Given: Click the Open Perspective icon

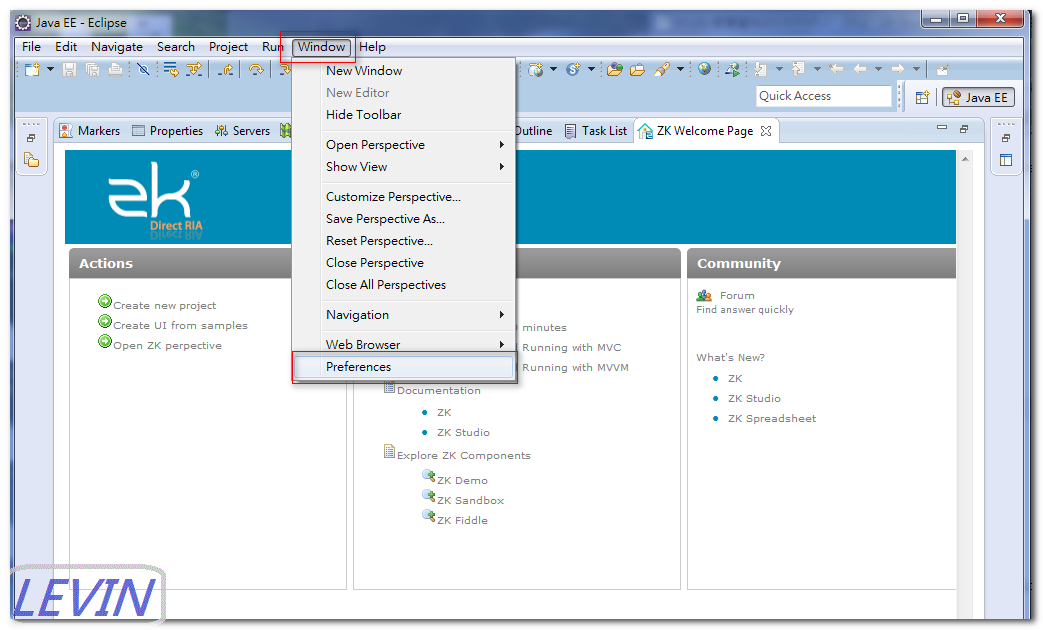Looking at the screenshot, I should (922, 98).
